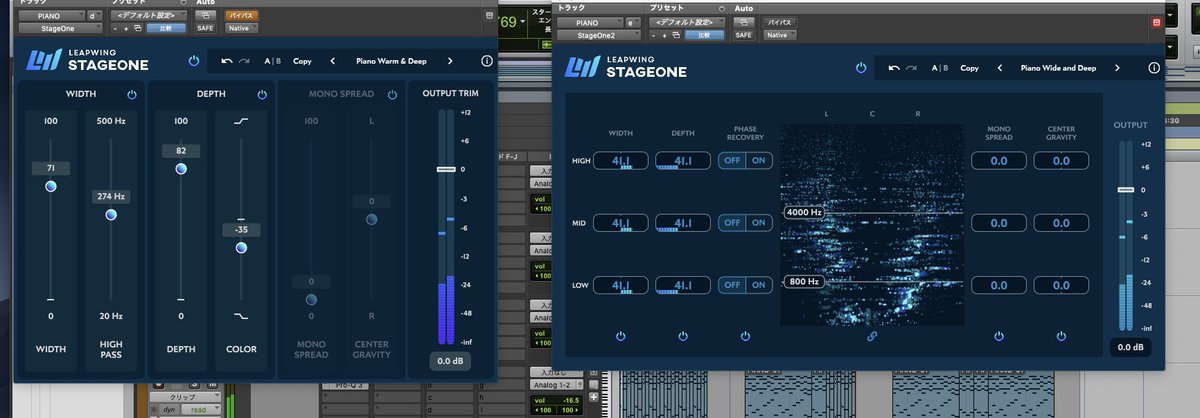
Task: Adjust Width slider handle at 71
Action: (51, 186)
